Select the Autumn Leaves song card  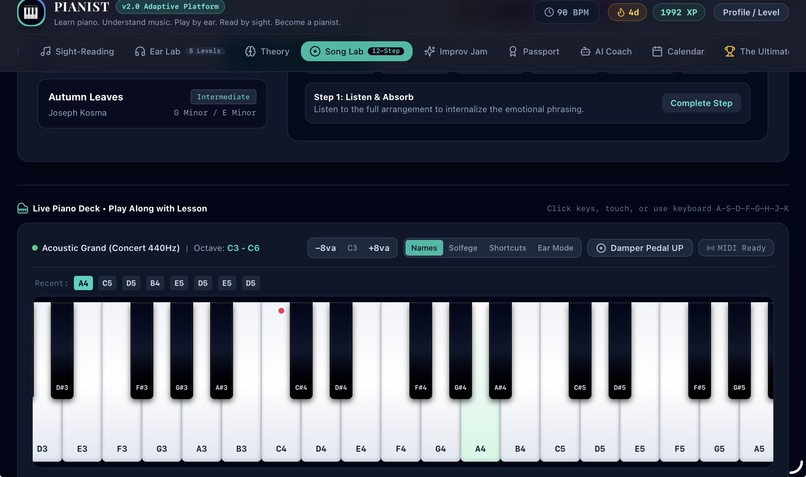pyautogui.click(x=152, y=103)
